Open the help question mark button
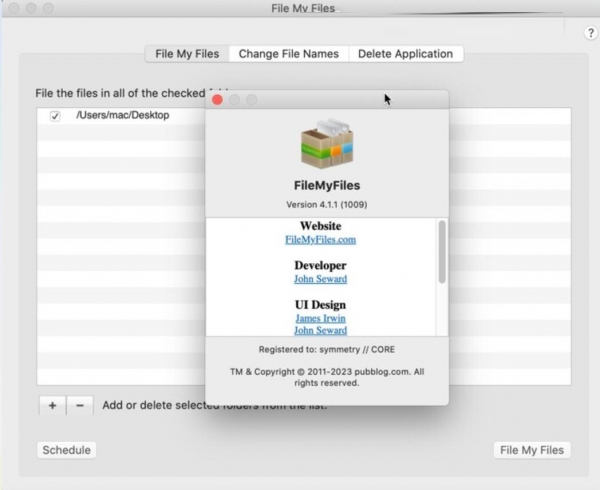Viewport: 600px width, 490px height. pos(591,33)
